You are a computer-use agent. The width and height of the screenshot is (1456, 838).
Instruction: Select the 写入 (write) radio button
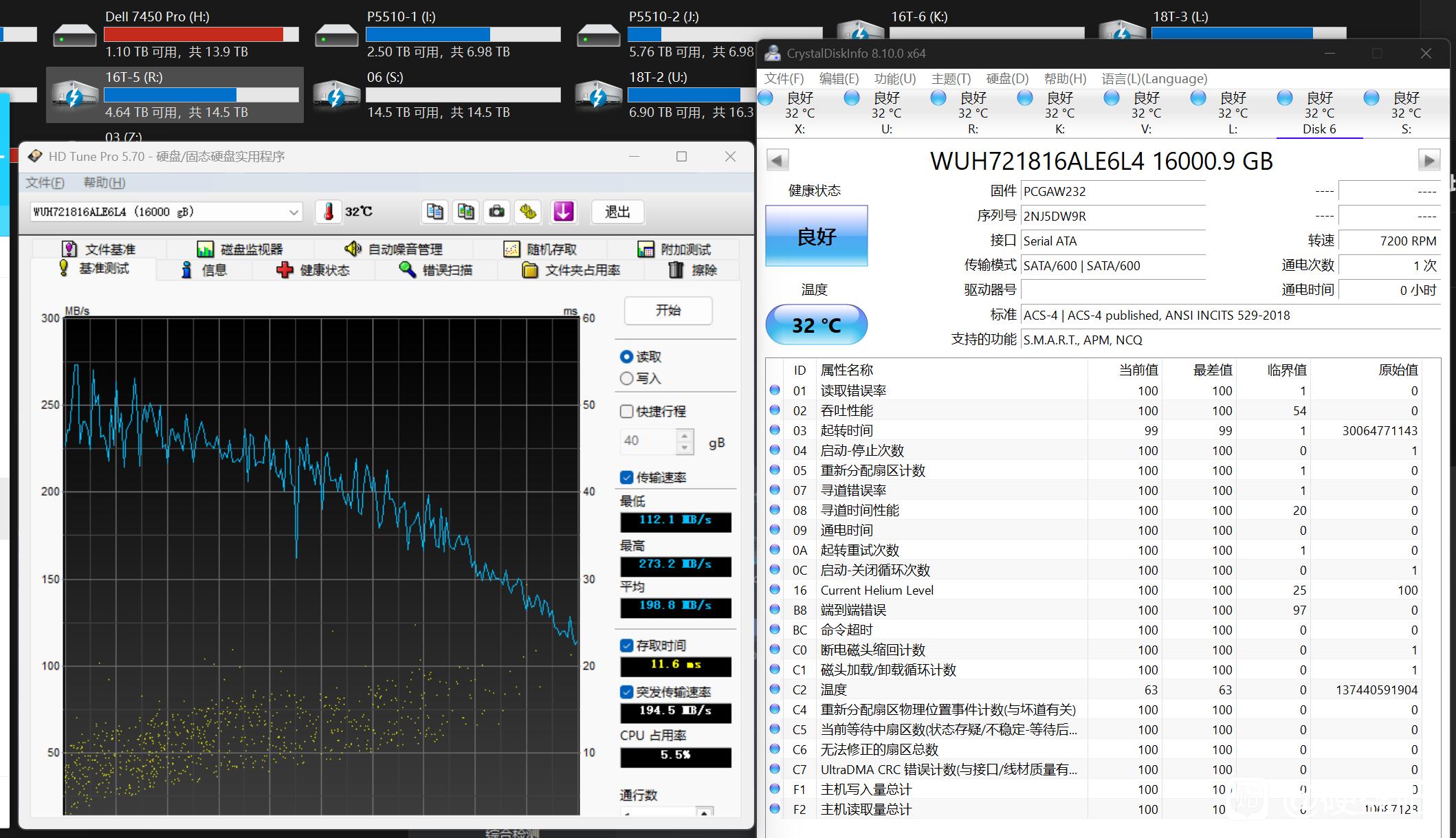click(626, 378)
